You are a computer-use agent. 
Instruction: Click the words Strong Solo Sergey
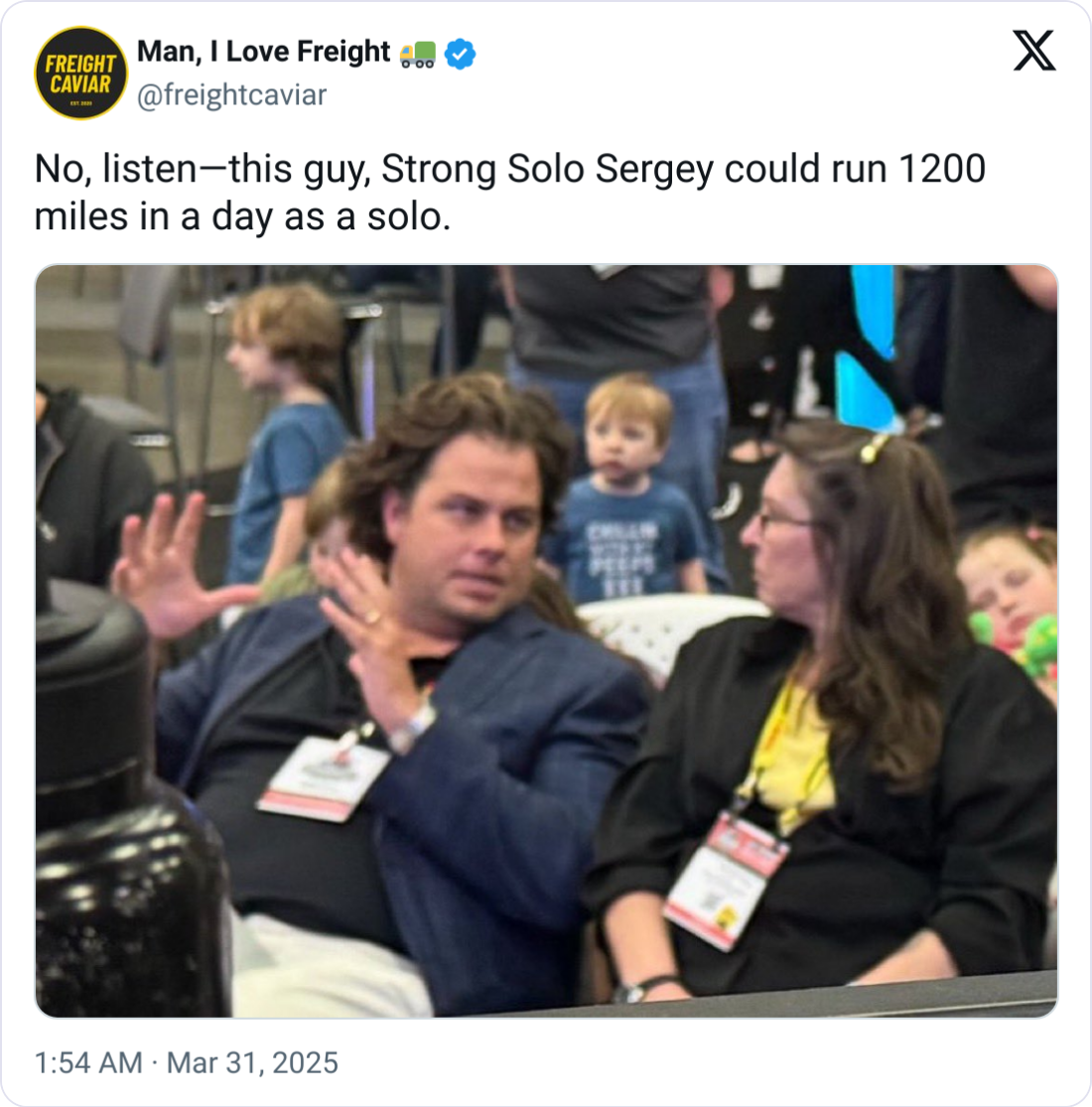548,170
